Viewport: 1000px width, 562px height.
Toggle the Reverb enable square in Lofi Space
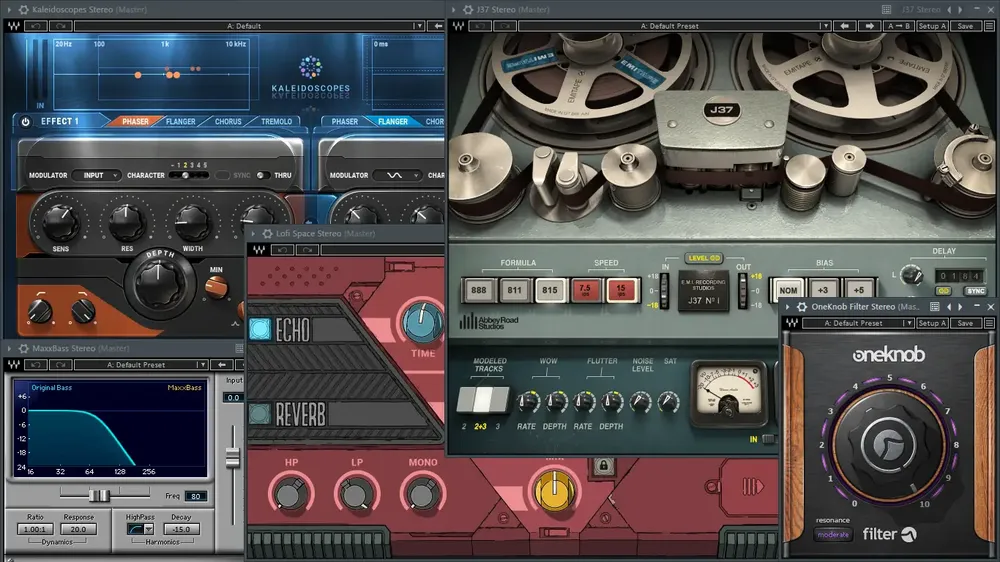(260, 414)
